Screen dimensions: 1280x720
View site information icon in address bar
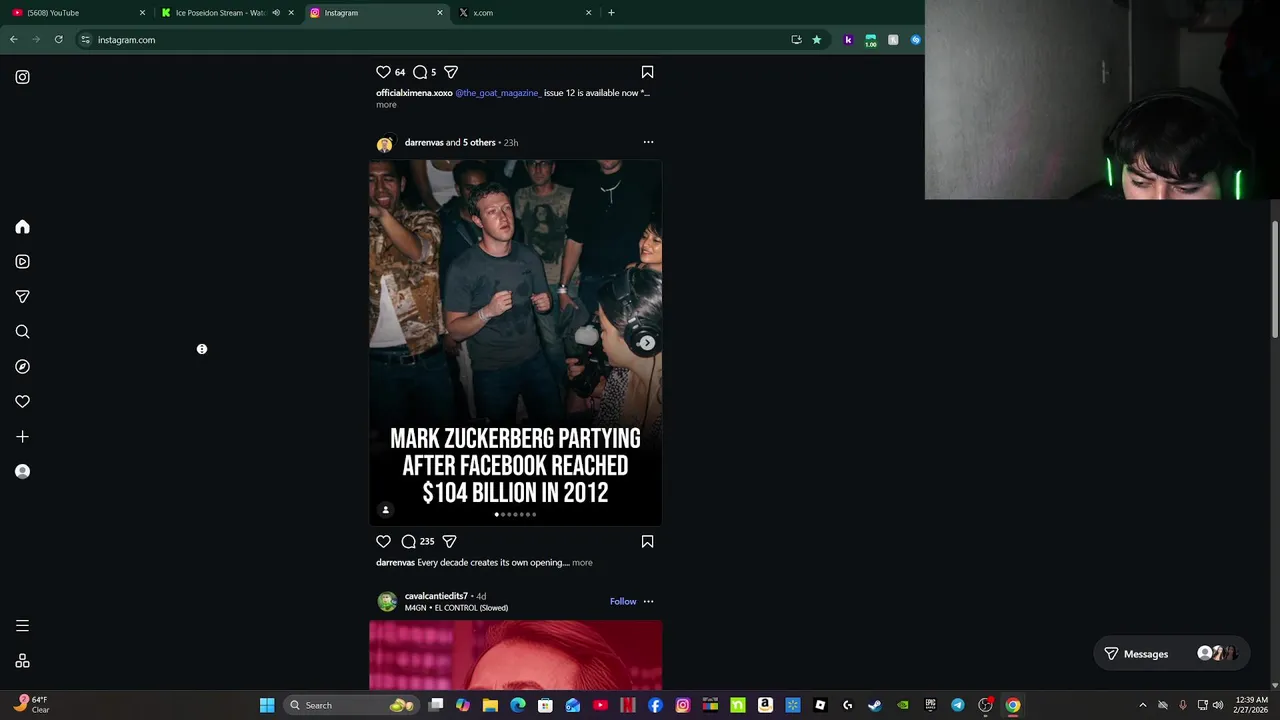[86, 40]
